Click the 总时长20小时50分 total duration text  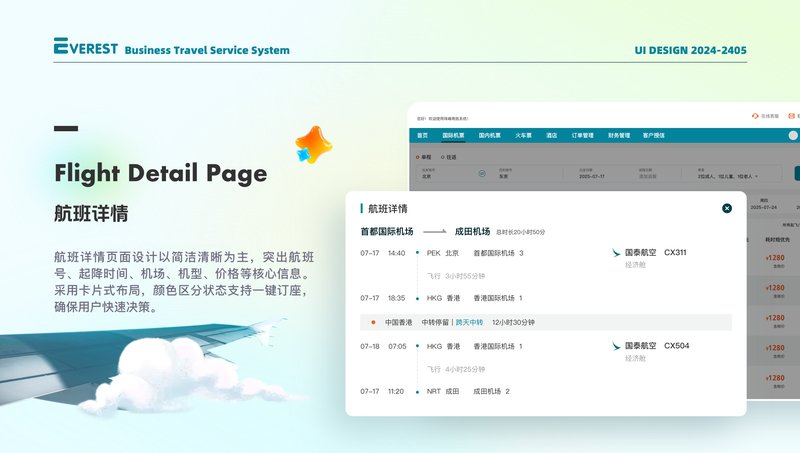coord(520,232)
